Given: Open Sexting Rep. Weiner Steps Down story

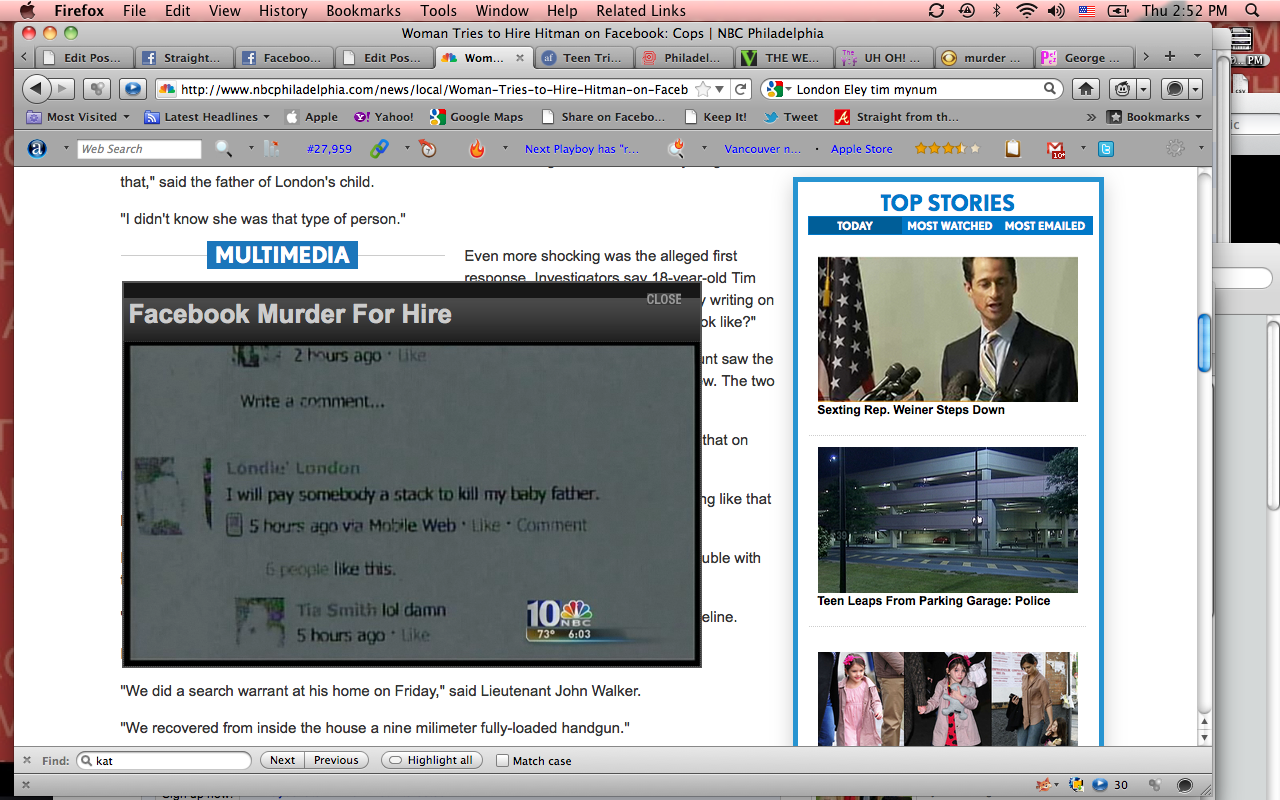Looking at the screenshot, I should [x=910, y=410].
